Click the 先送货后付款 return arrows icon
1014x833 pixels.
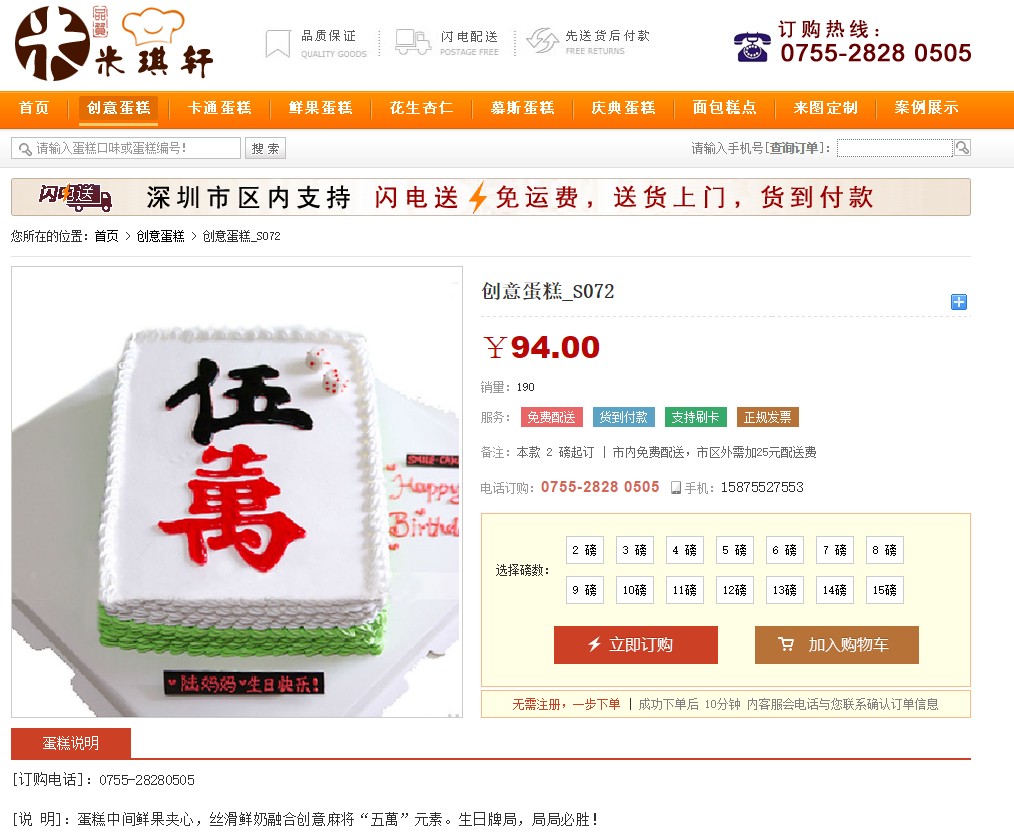coord(542,41)
